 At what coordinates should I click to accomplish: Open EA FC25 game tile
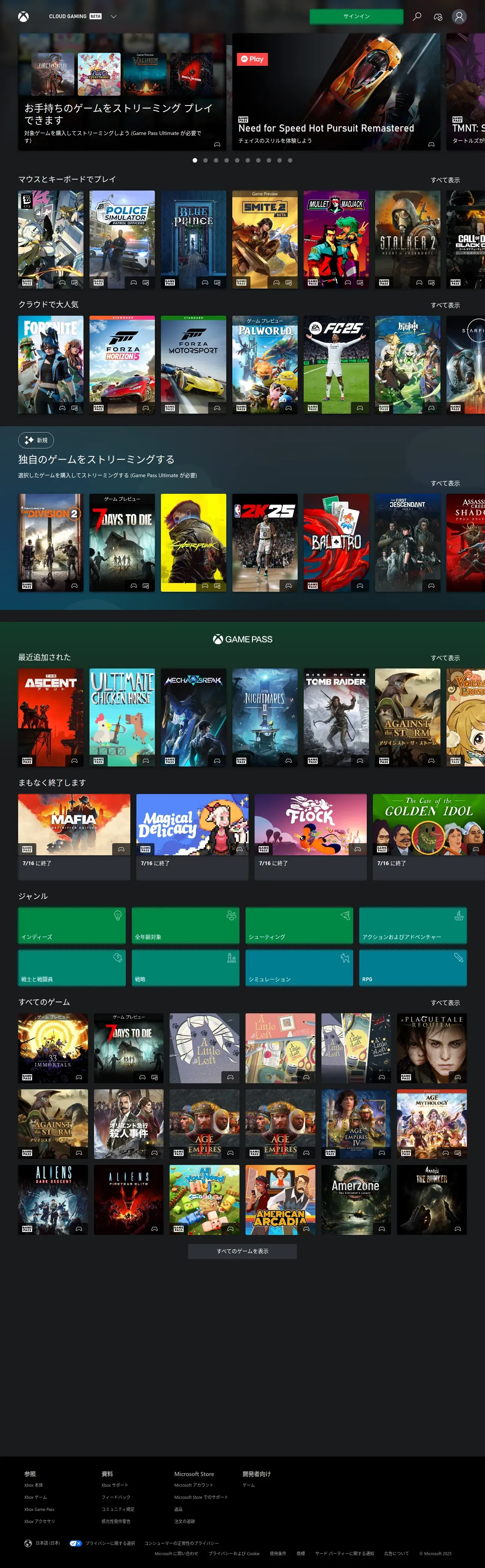tap(336, 364)
